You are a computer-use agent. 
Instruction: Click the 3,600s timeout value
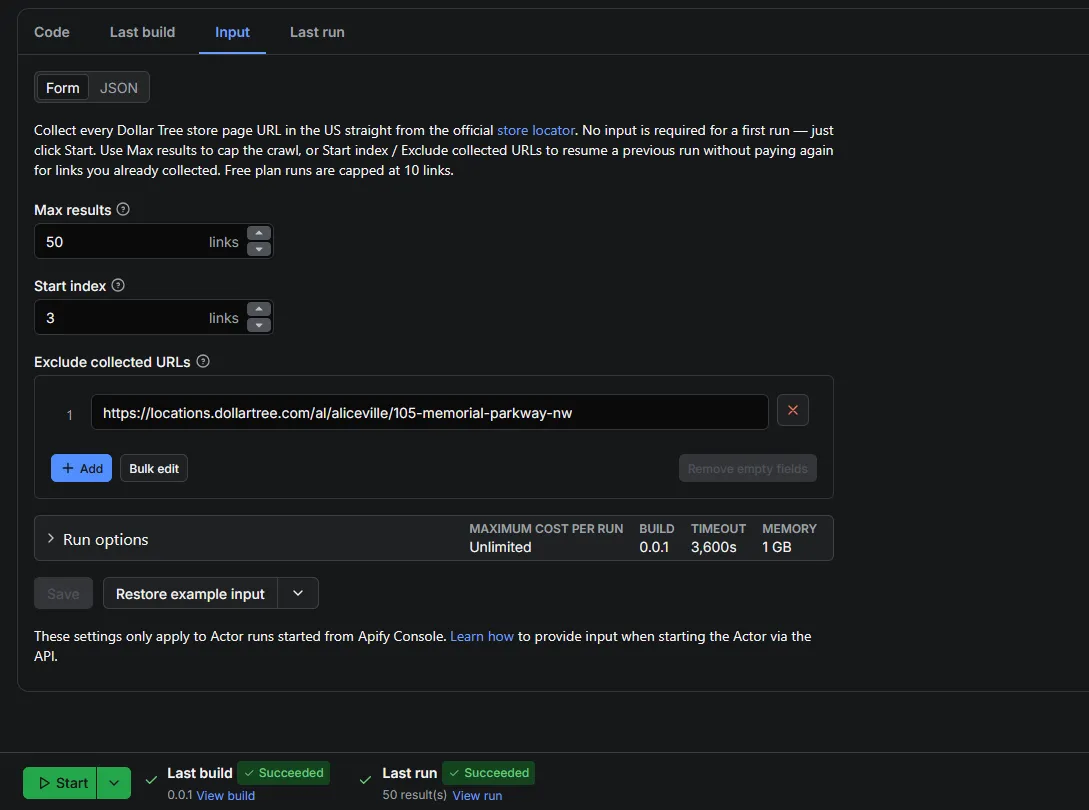(713, 547)
